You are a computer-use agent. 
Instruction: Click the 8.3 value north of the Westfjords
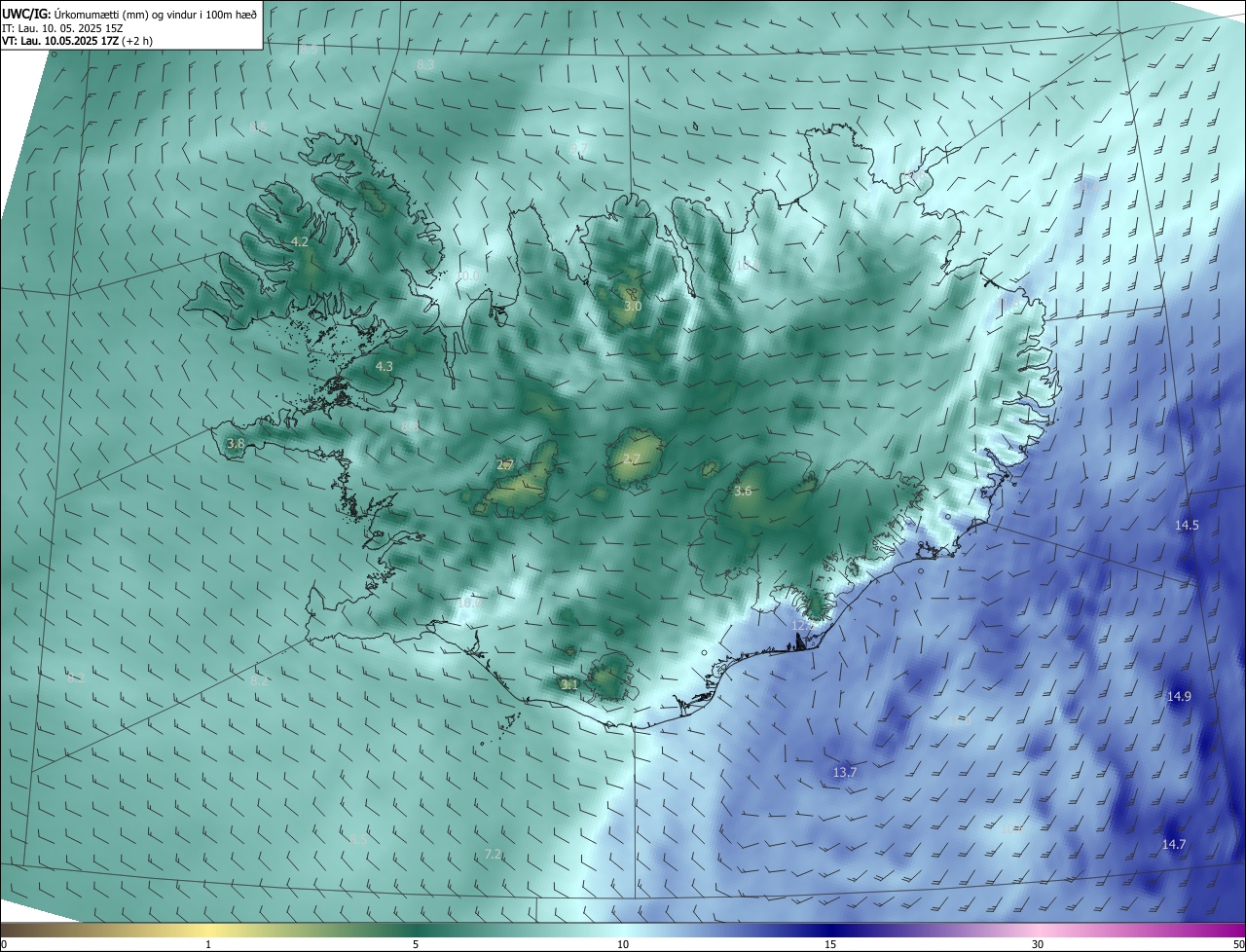tap(425, 64)
